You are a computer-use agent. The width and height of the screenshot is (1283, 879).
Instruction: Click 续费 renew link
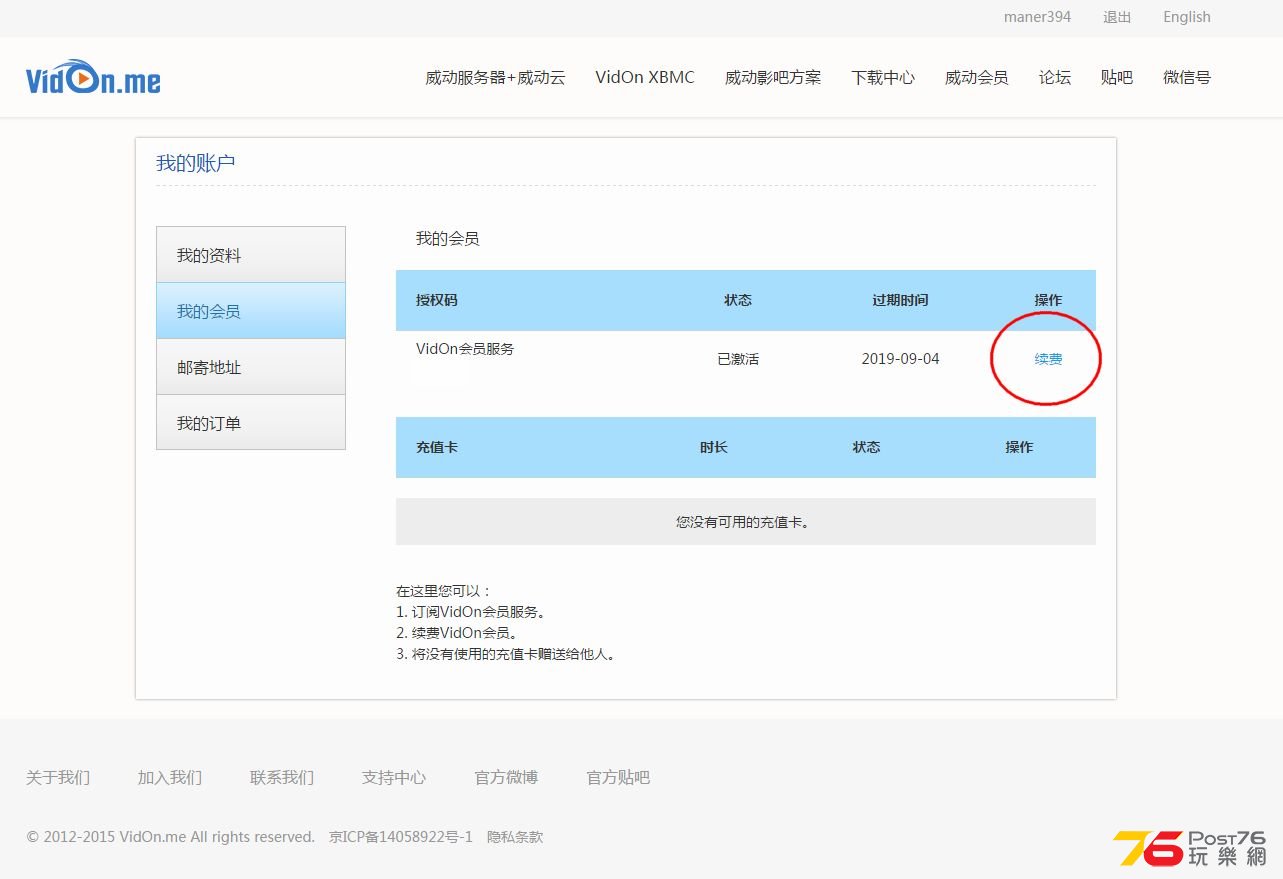(x=1048, y=359)
